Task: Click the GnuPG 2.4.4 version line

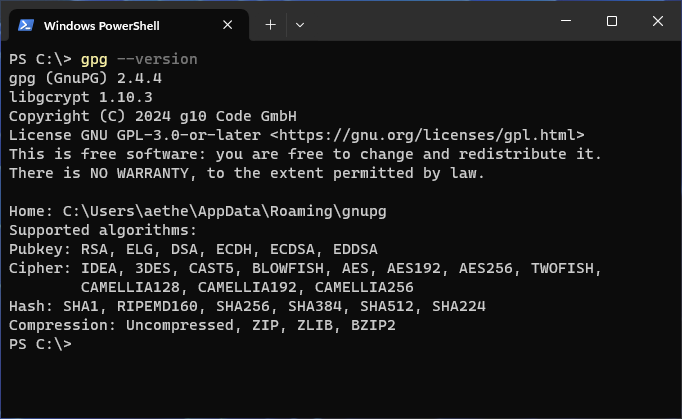Action: pyautogui.click(x=85, y=78)
